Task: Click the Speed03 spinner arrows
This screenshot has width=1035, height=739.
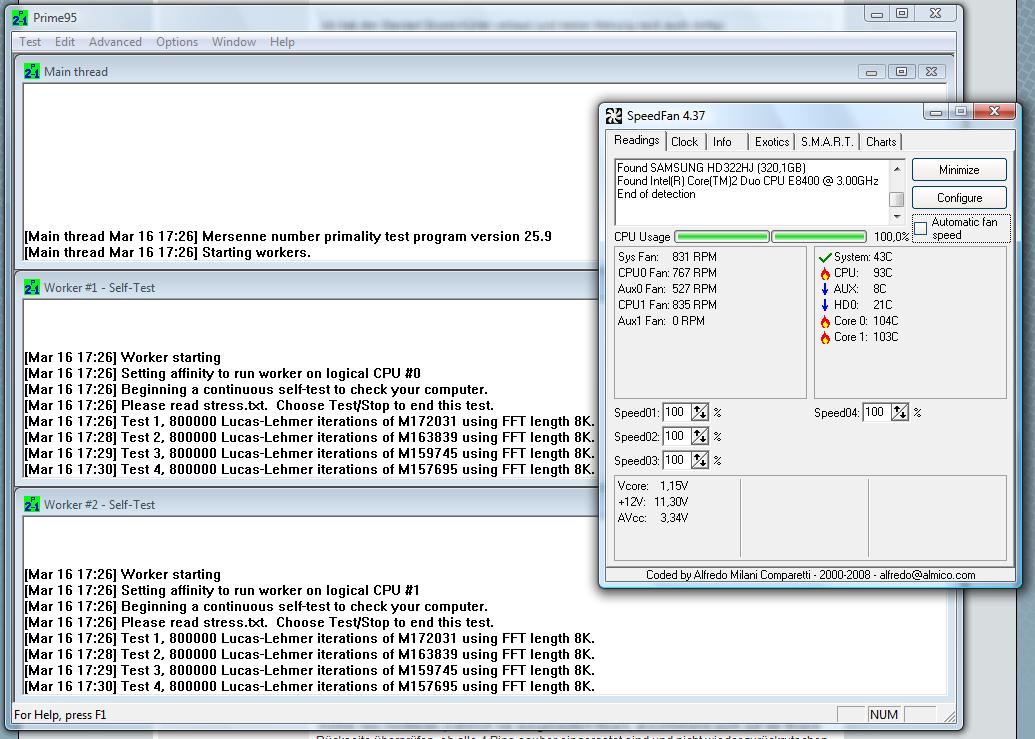Action: coord(700,460)
